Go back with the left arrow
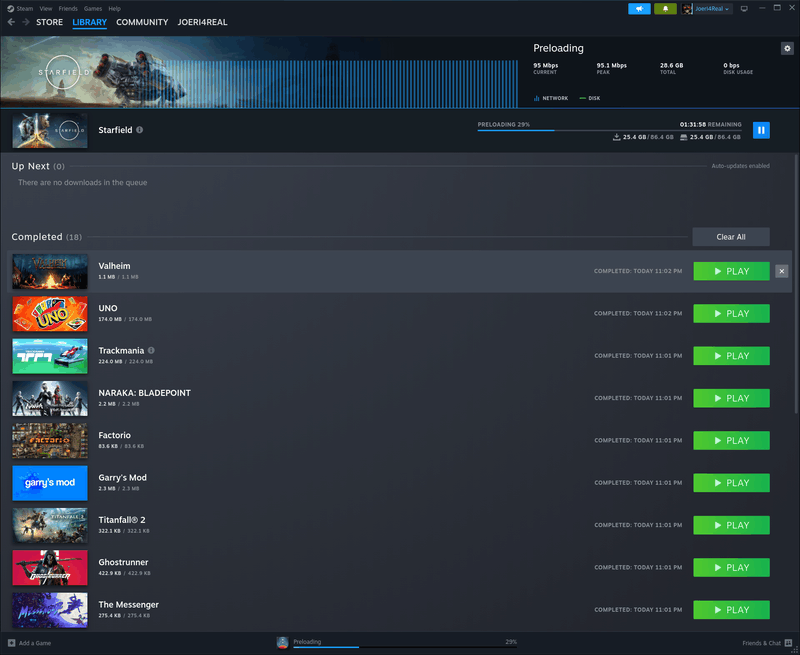 [x=11, y=22]
